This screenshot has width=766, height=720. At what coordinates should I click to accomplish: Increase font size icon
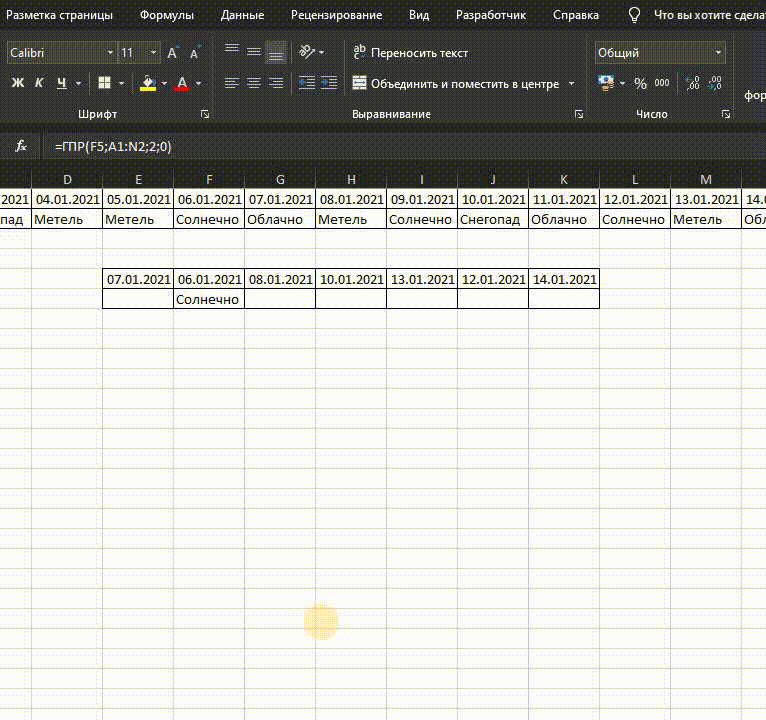(x=172, y=53)
